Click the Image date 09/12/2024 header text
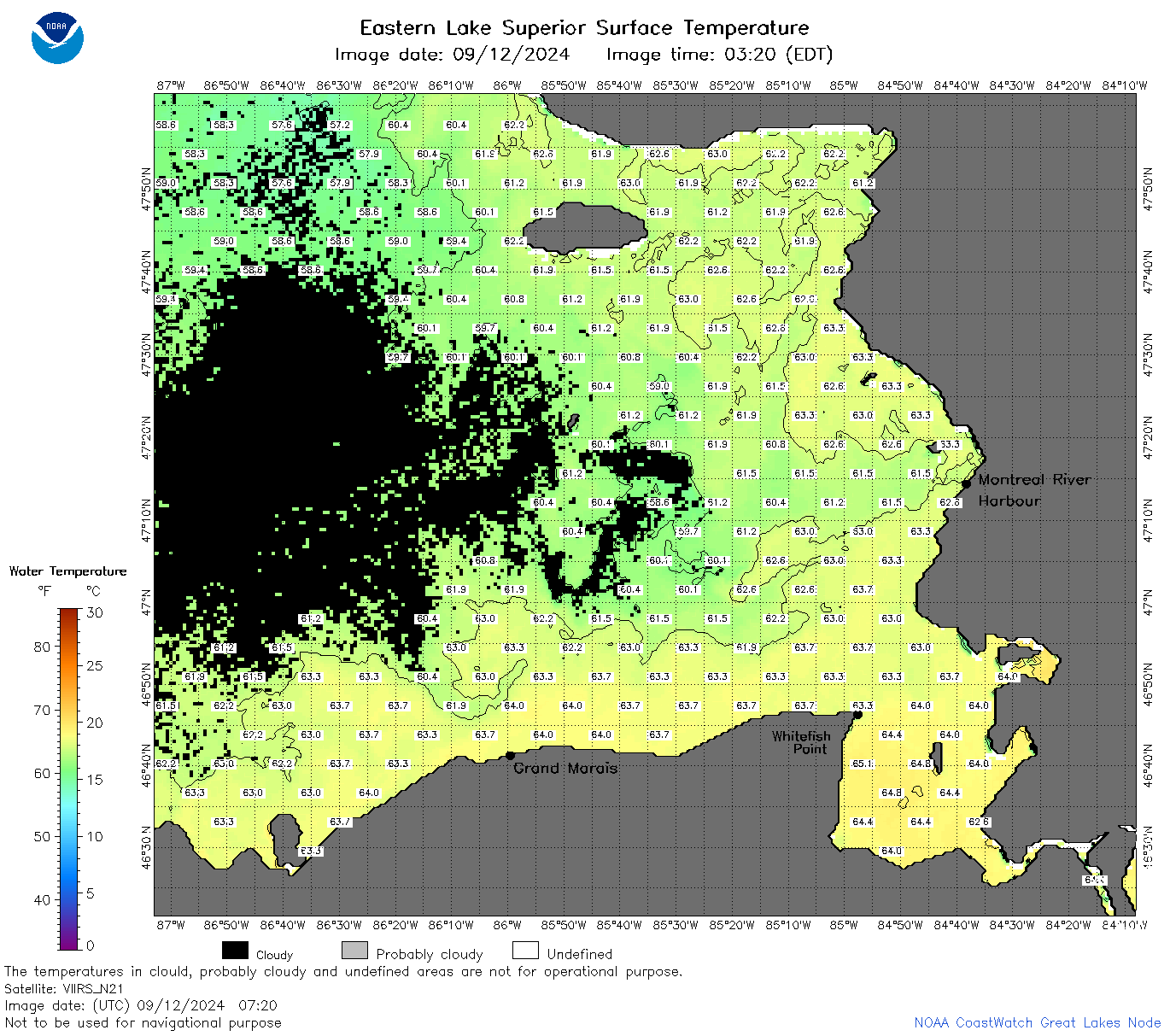1170x1036 pixels. pyautogui.click(x=452, y=55)
